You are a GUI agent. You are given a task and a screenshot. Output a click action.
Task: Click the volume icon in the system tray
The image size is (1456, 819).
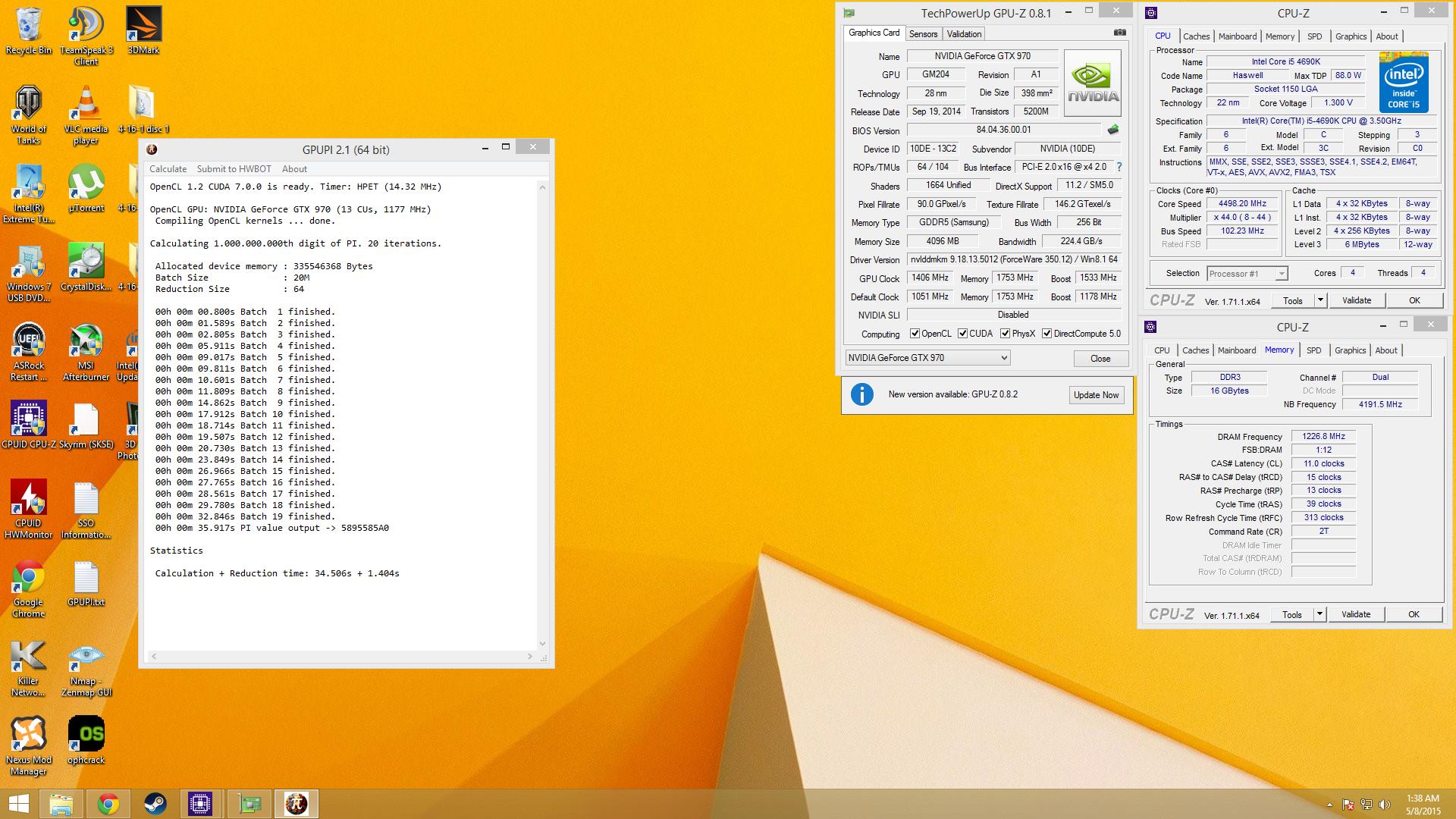[1384, 805]
